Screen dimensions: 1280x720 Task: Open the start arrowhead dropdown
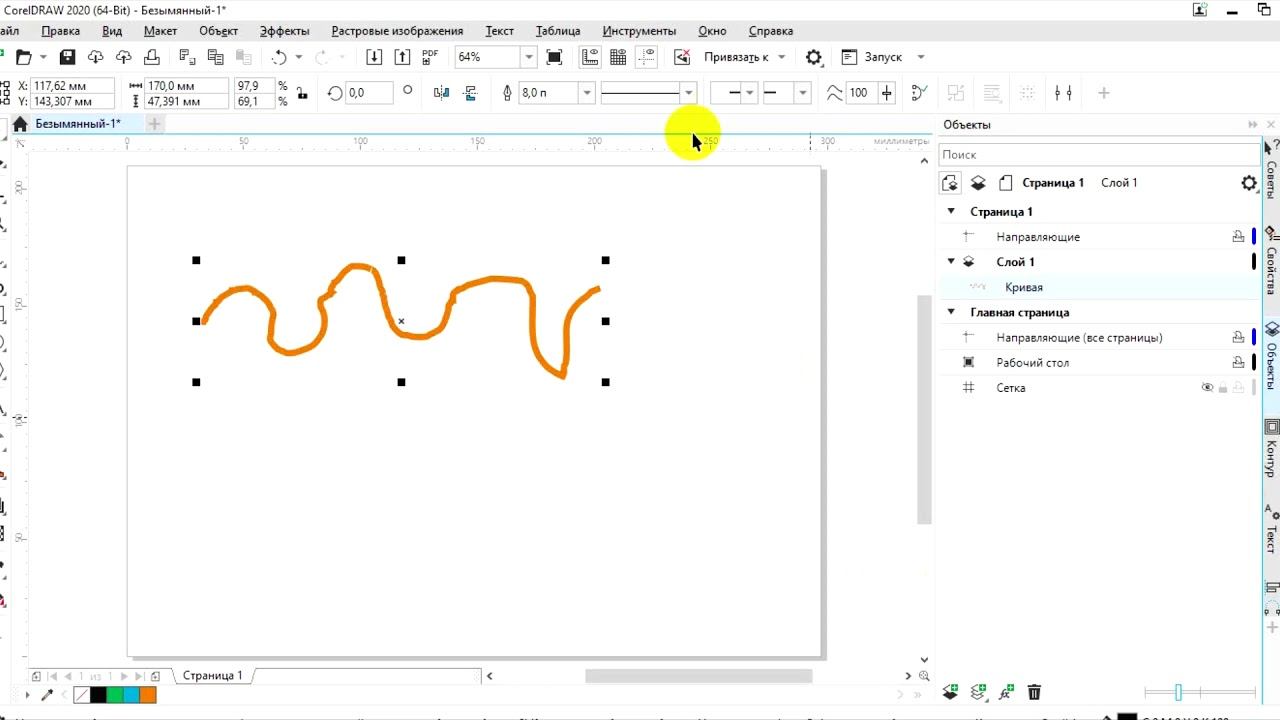750,93
